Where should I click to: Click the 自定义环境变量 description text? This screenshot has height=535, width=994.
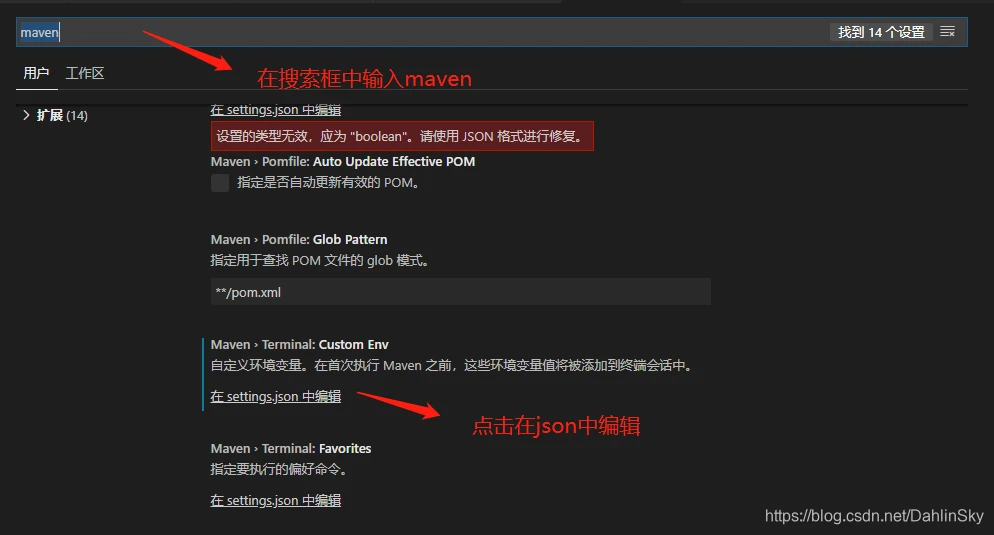pos(453,366)
